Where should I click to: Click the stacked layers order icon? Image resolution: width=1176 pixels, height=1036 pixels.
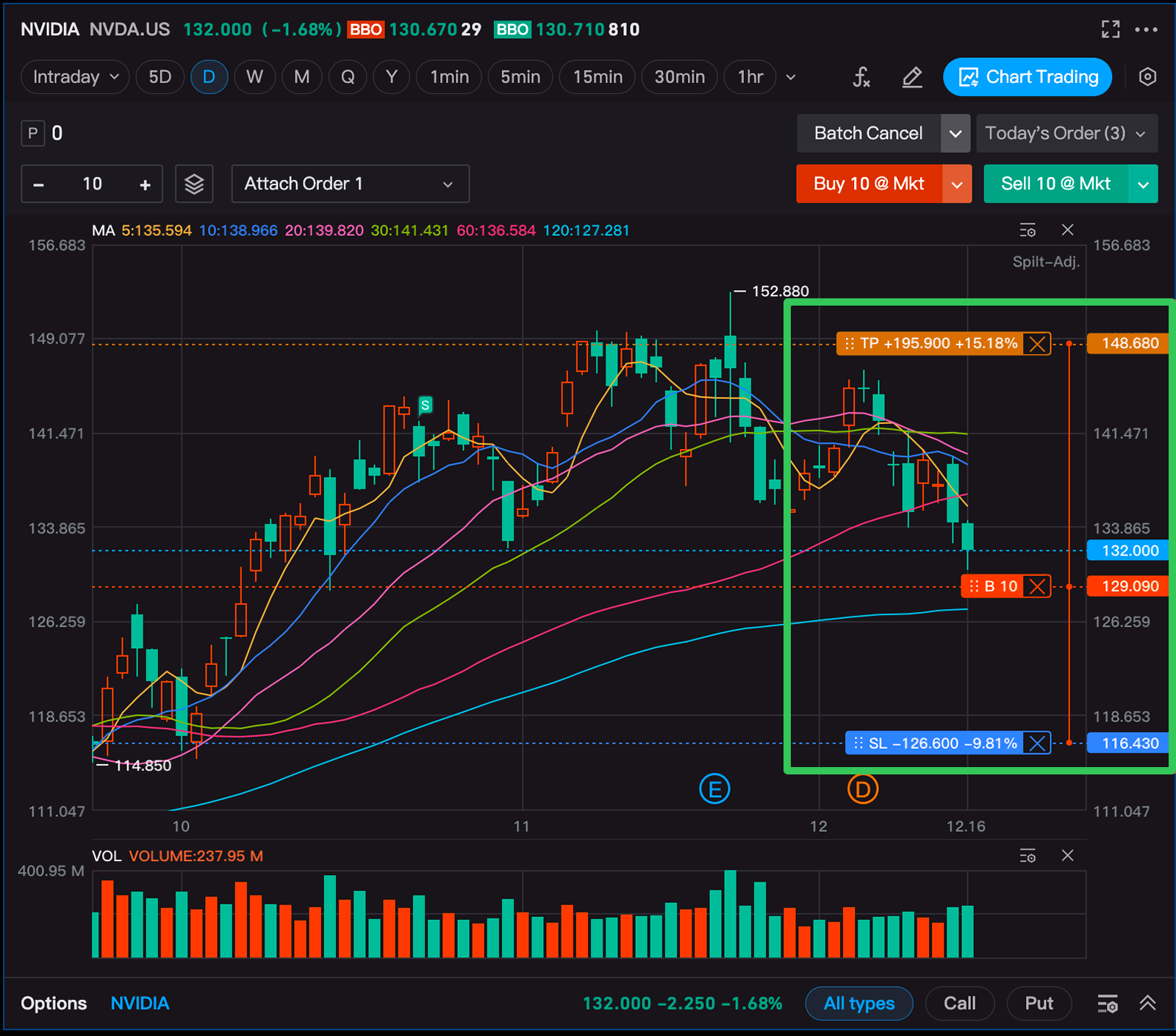click(x=194, y=184)
